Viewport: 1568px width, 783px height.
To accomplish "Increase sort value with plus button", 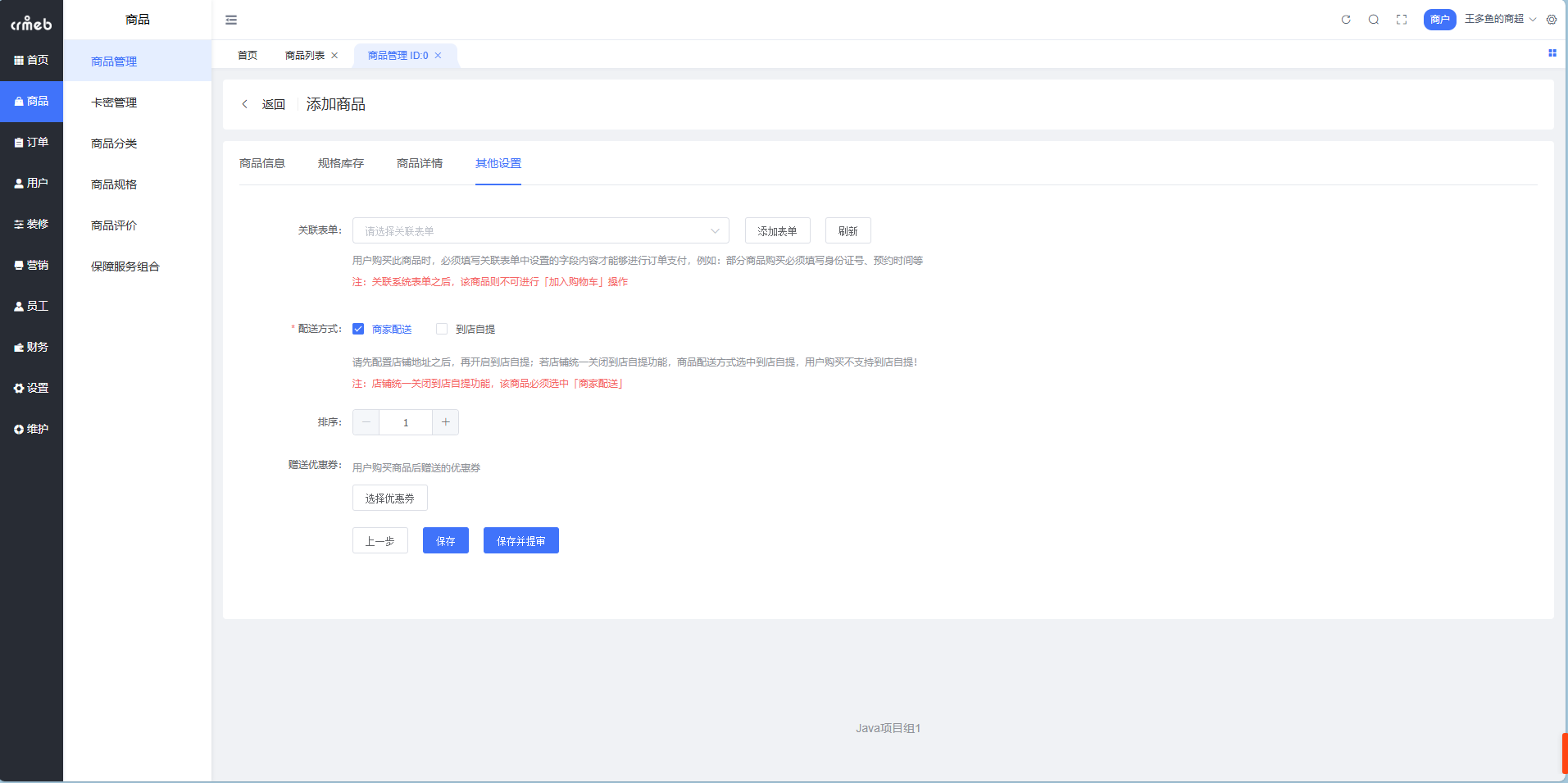I will click(x=446, y=422).
